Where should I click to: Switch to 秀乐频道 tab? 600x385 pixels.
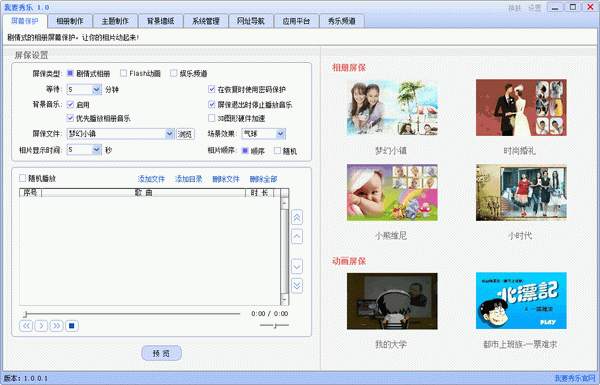[341, 21]
